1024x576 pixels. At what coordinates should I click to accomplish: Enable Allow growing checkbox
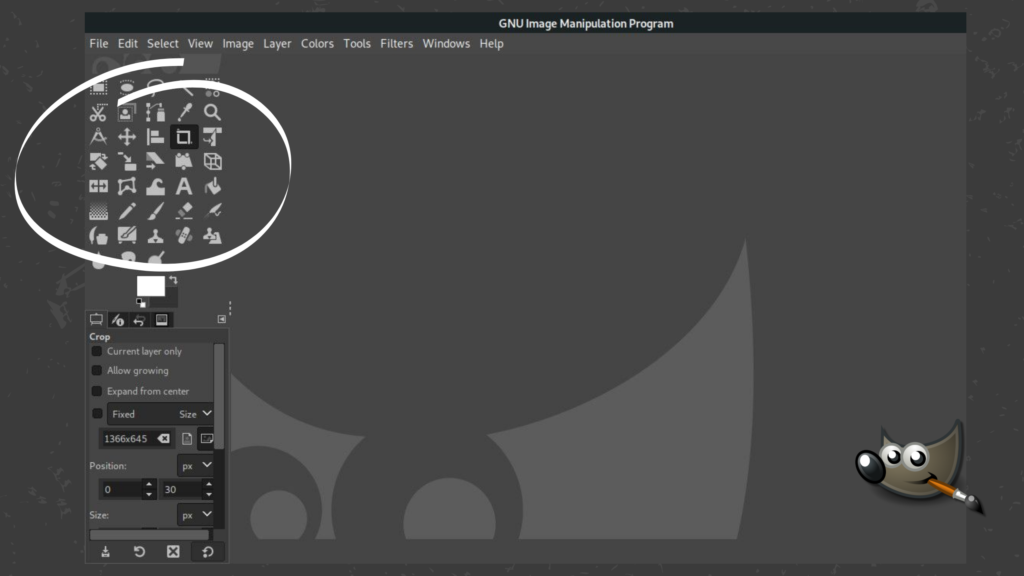(x=97, y=370)
